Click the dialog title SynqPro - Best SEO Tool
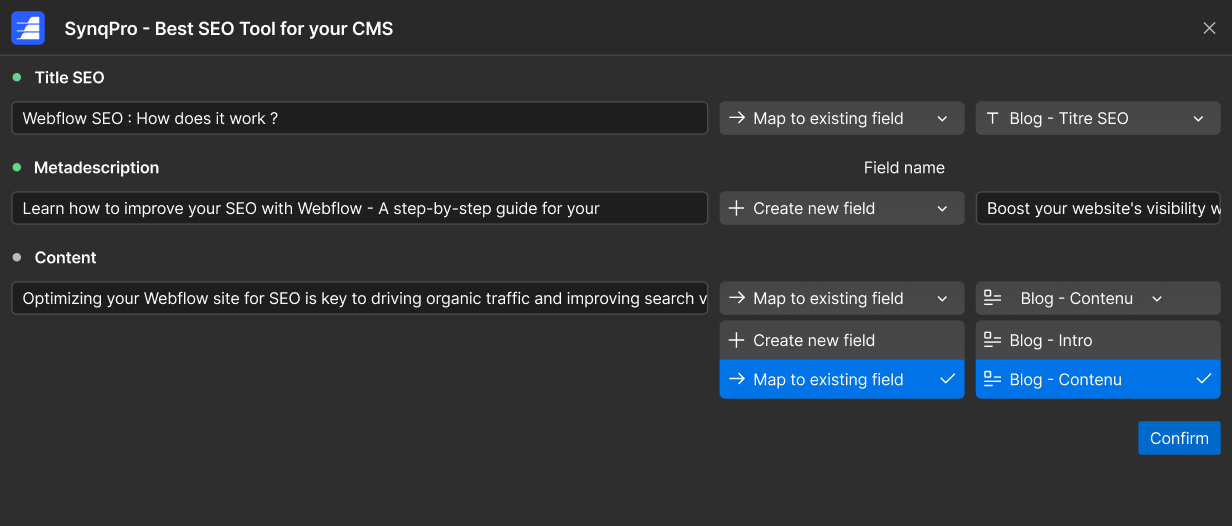This screenshot has width=1232, height=526. tap(229, 28)
